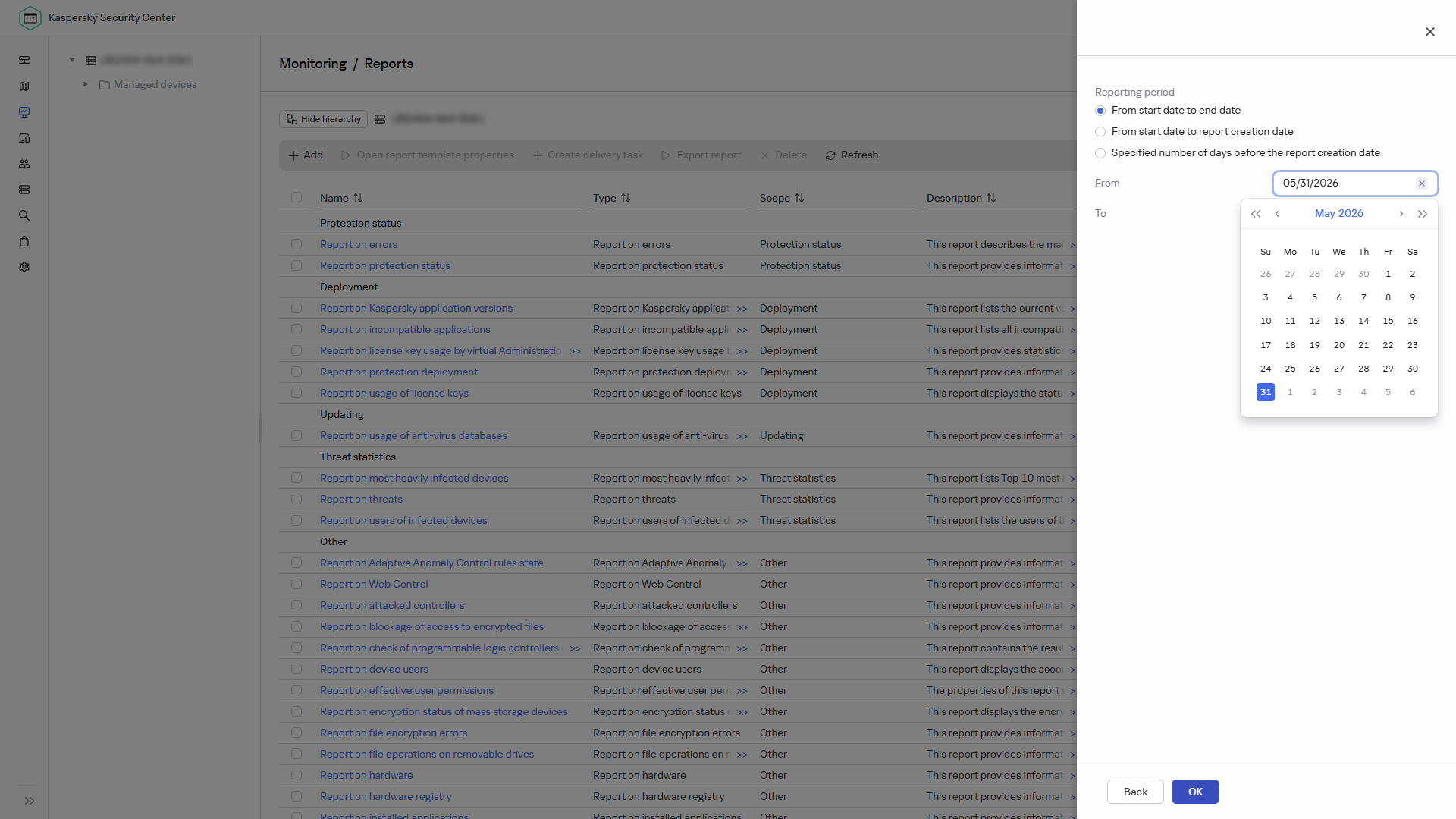Click the Kaspersky Security Center logo icon
Screen dimensions: 1456x819
(30, 17)
